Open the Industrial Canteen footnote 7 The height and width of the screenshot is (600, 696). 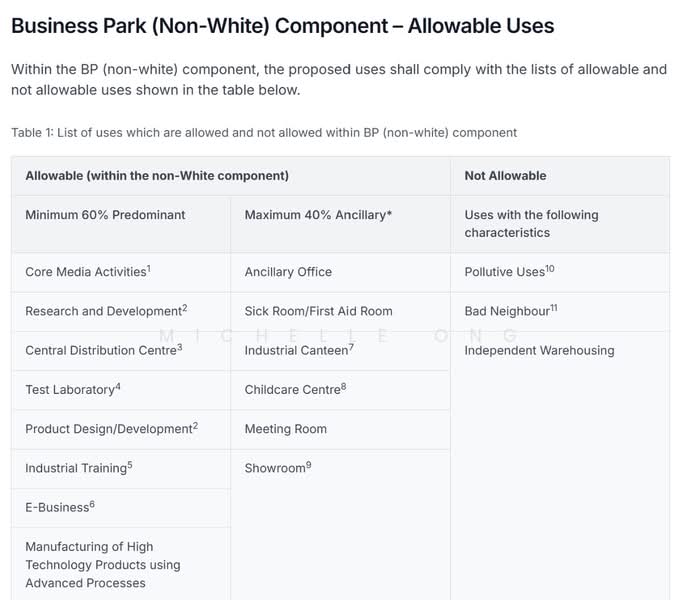tap(351, 347)
